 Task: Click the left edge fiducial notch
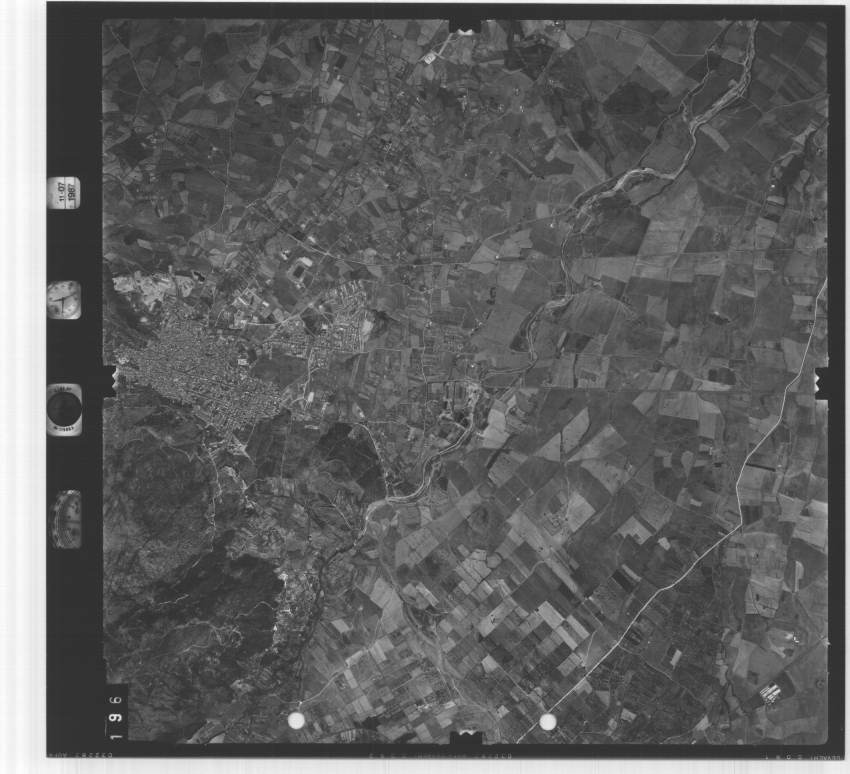coord(109,379)
